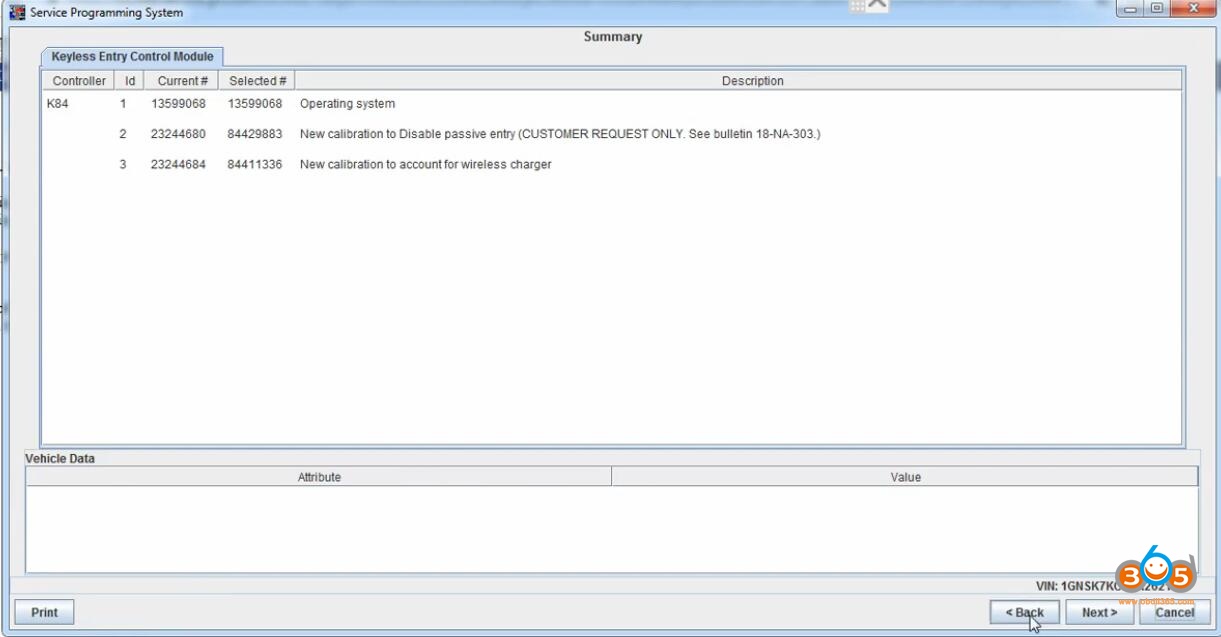Go back using the Back button
Screen dimensions: 1221x637
(1023, 611)
